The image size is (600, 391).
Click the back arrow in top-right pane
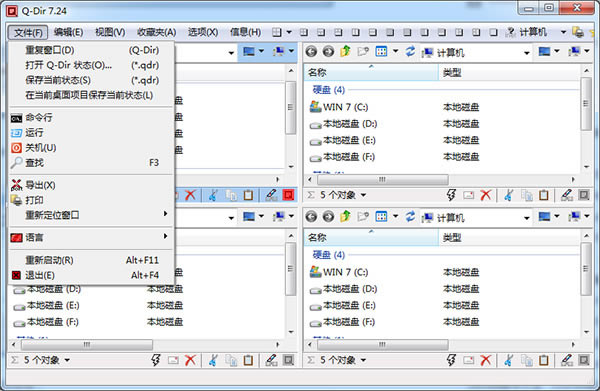tap(311, 51)
